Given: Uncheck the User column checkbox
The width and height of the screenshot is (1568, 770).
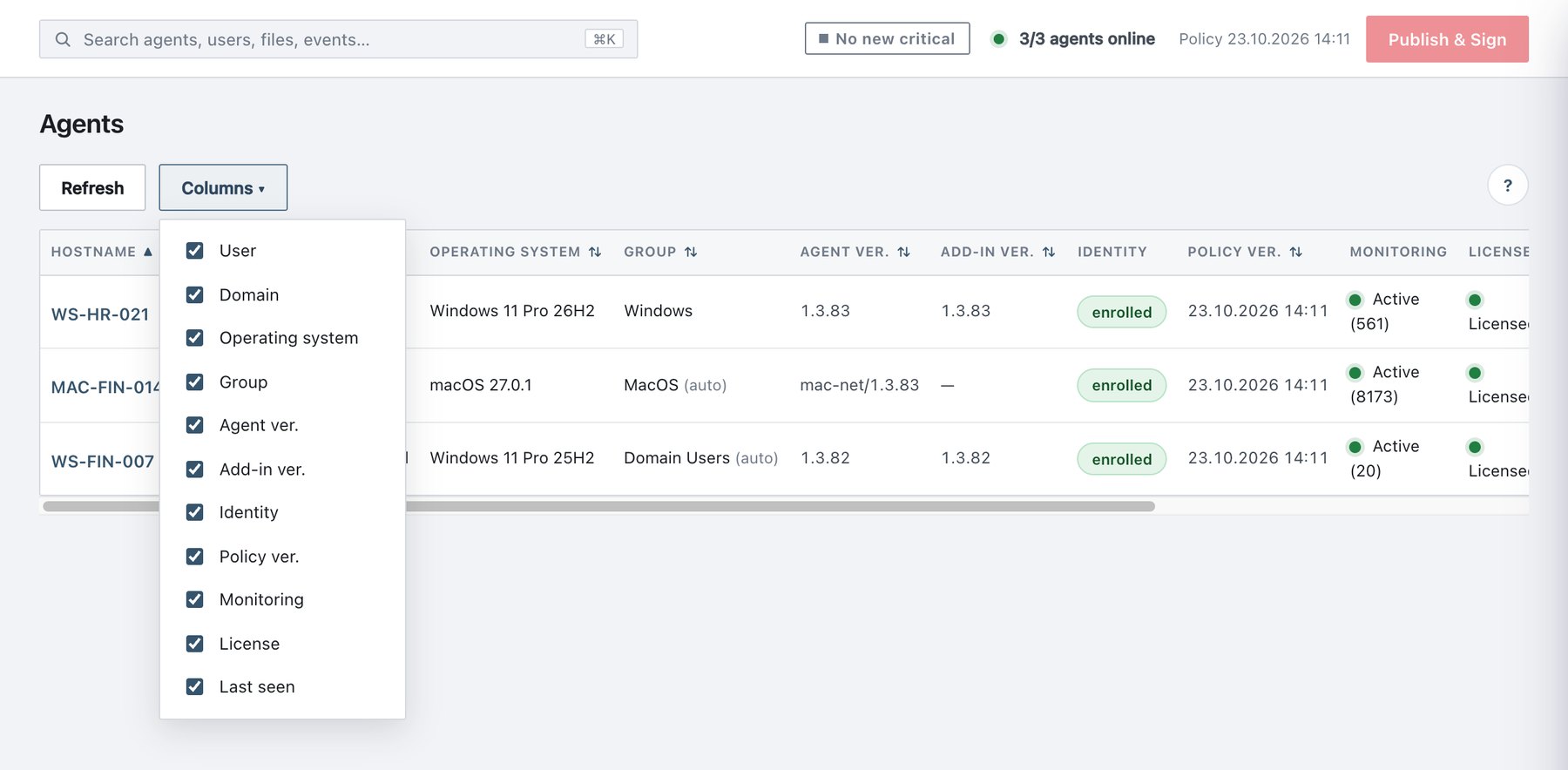Looking at the screenshot, I should [195, 251].
